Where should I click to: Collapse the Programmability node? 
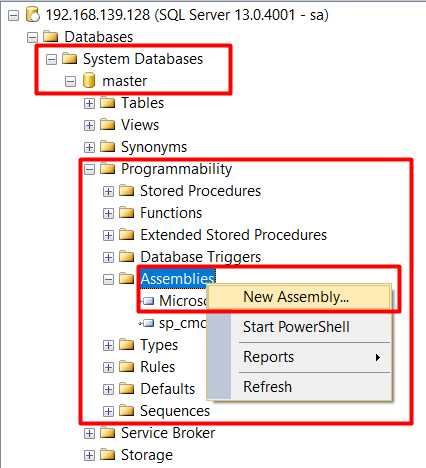(x=89, y=169)
